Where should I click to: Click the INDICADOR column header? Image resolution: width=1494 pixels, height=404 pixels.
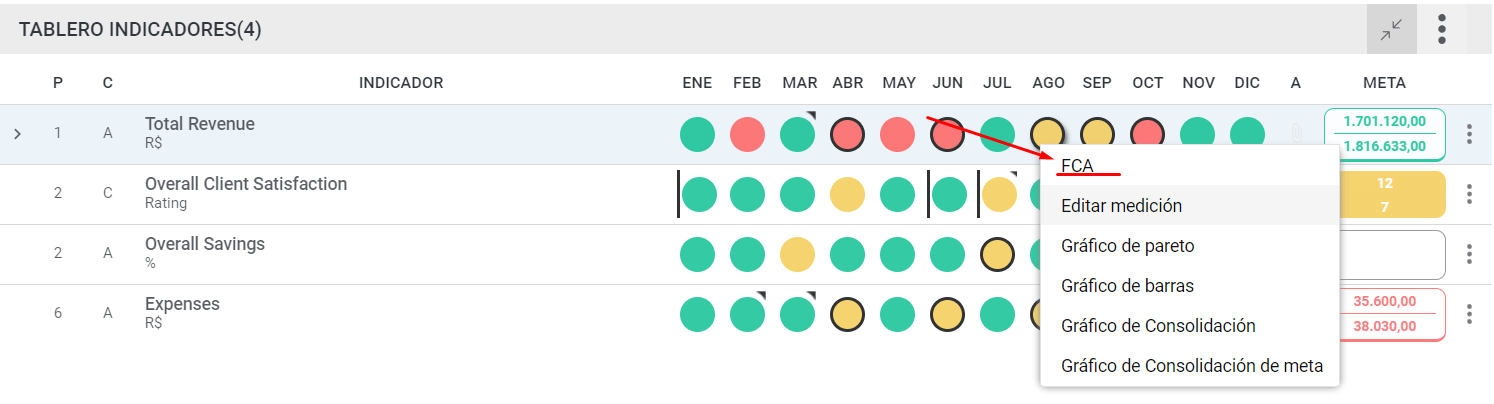tap(401, 82)
